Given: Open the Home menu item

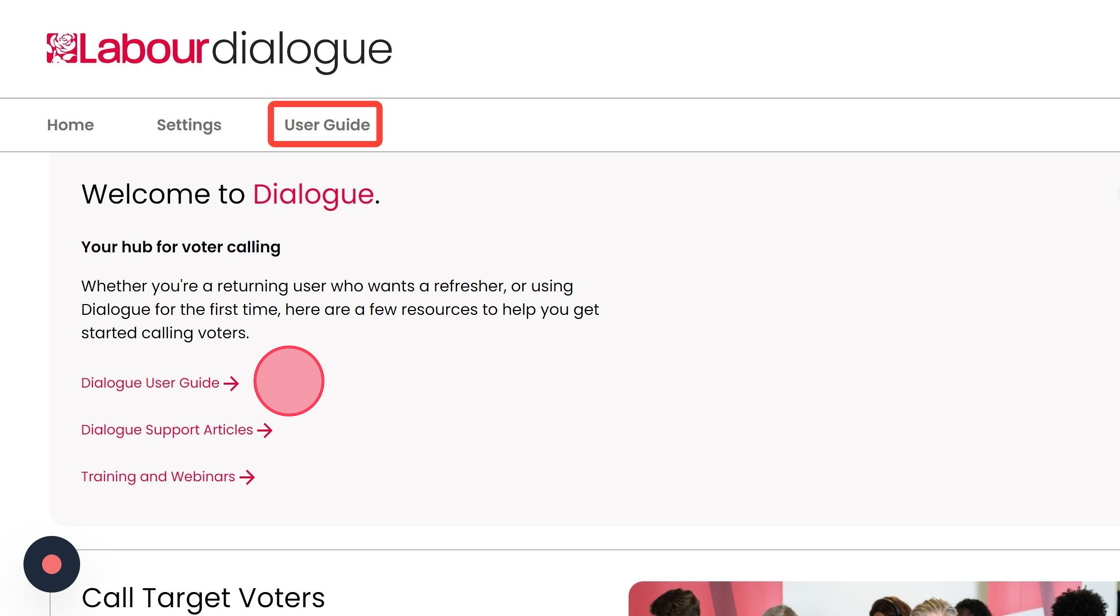Looking at the screenshot, I should [x=70, y=125].
